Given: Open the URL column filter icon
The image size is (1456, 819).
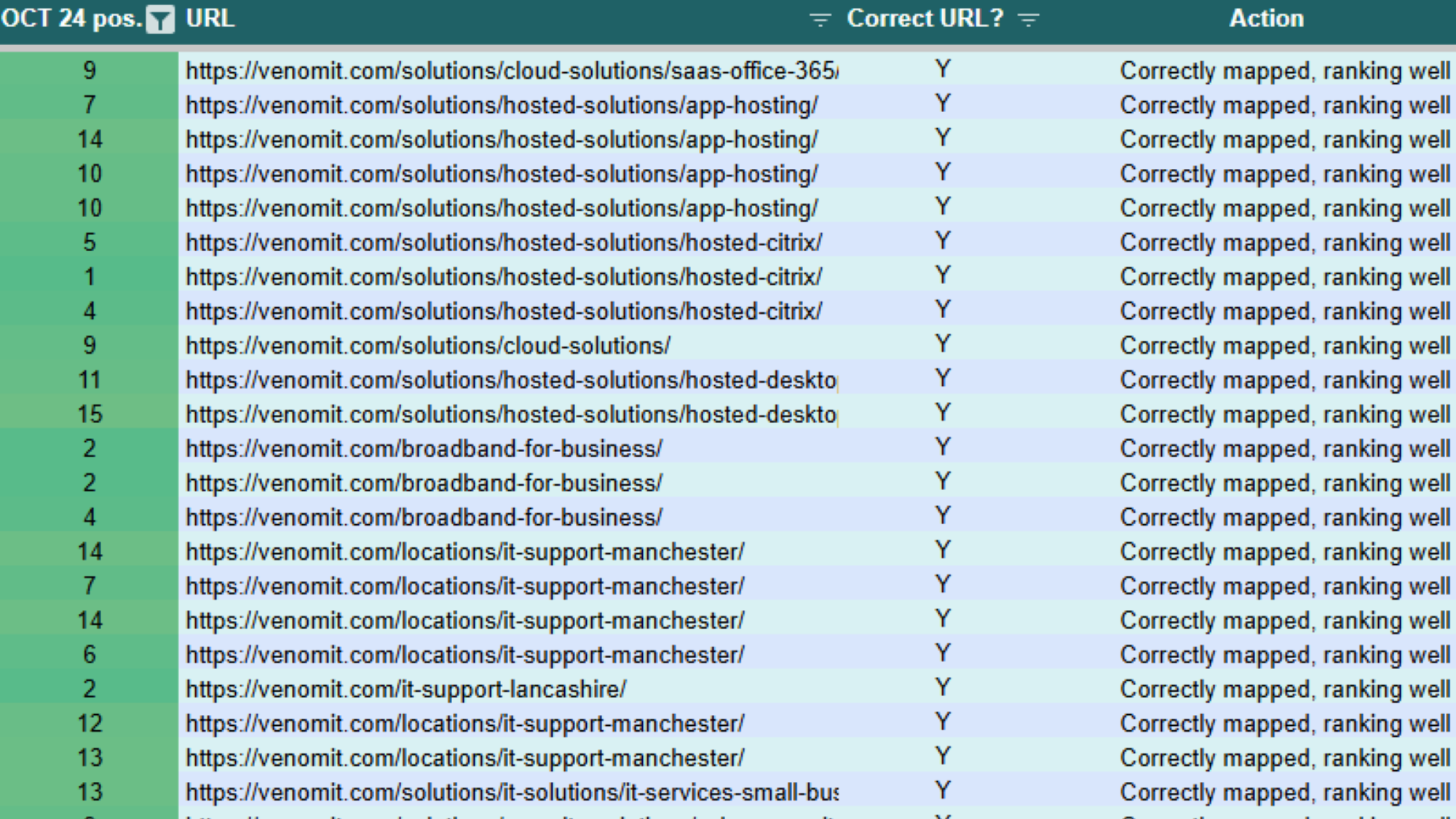Looking at the screenshot, I should click(820, 20).
